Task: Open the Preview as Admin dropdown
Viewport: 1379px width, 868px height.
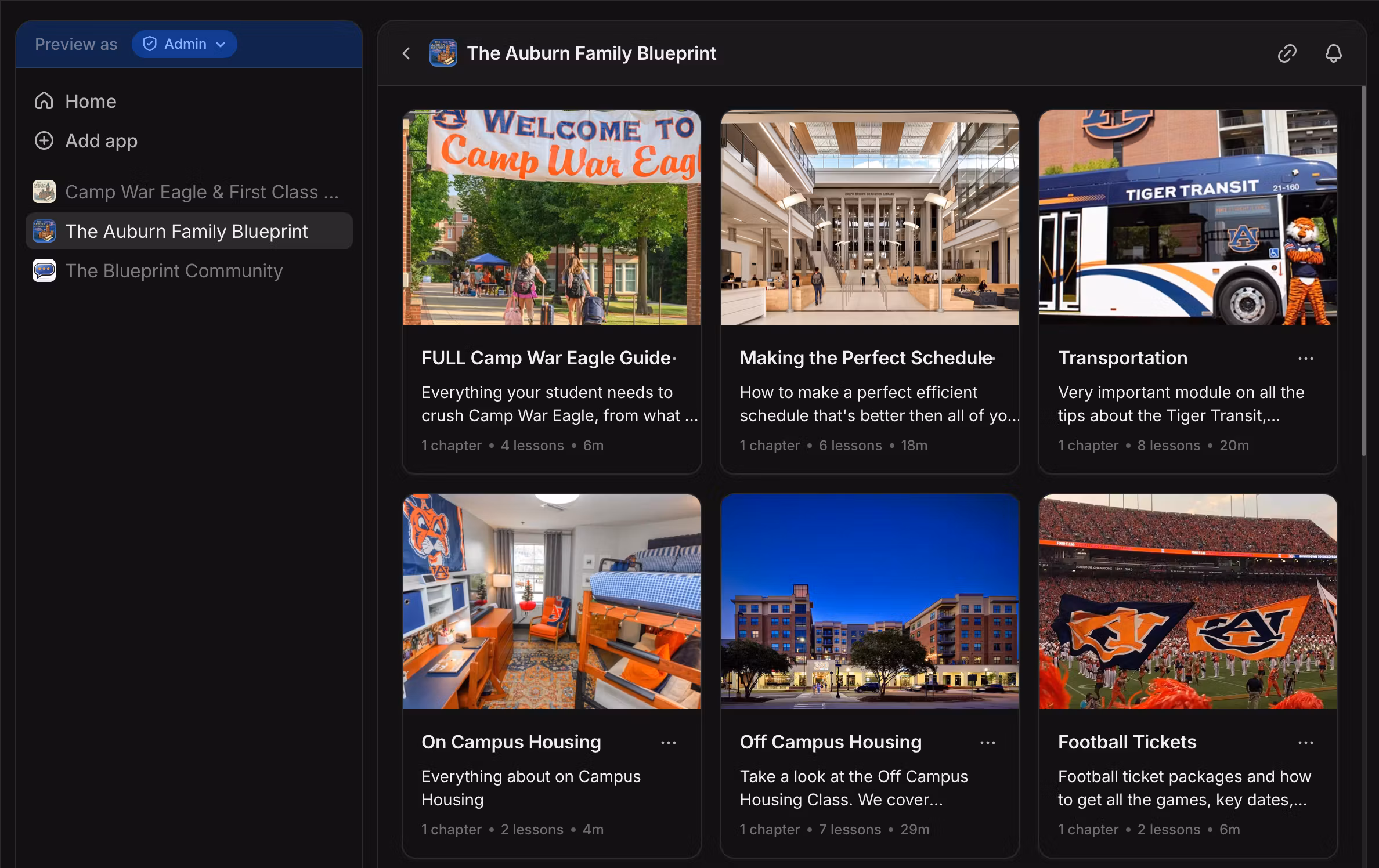Action: click(x=184, y=44)
